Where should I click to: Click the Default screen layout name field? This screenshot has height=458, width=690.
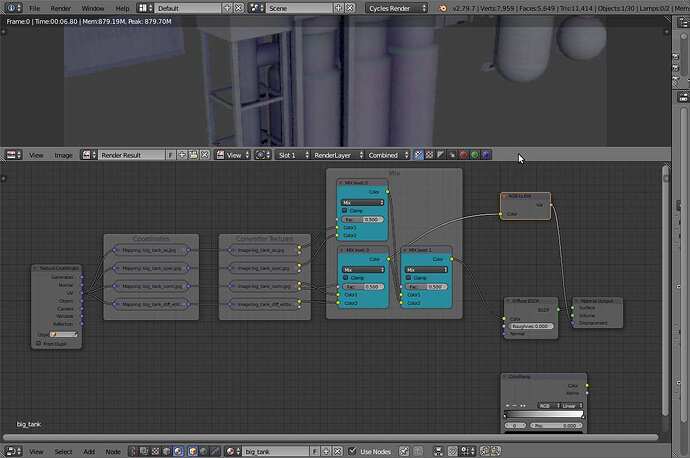point(188,8)
